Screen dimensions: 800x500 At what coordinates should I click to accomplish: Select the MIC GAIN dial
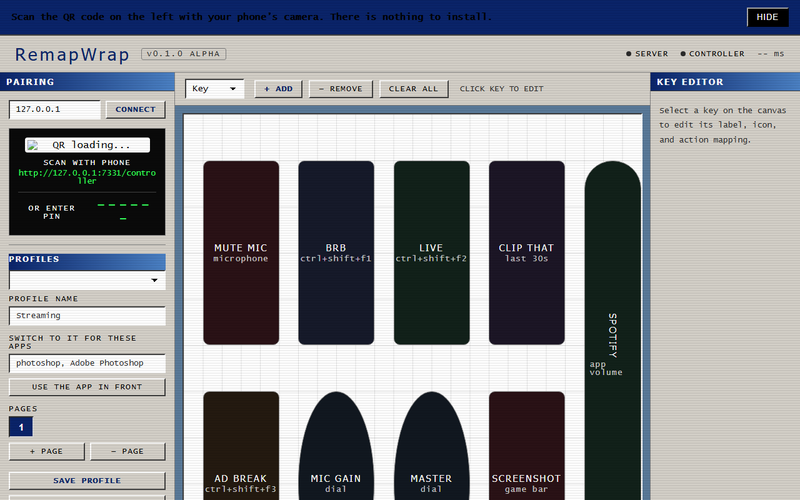point(336,446)
